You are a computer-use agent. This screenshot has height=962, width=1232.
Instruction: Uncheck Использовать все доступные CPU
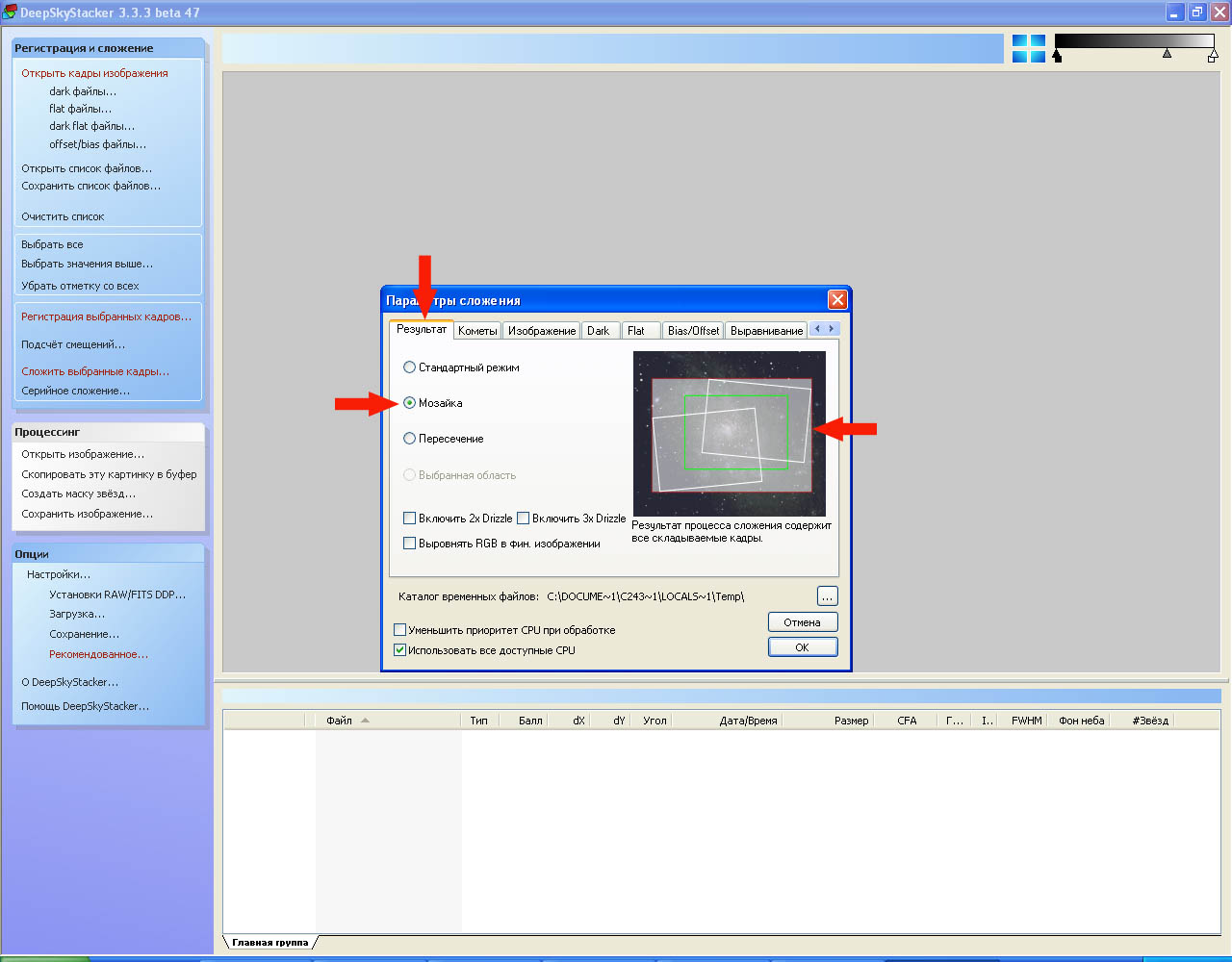coord(400,650)
